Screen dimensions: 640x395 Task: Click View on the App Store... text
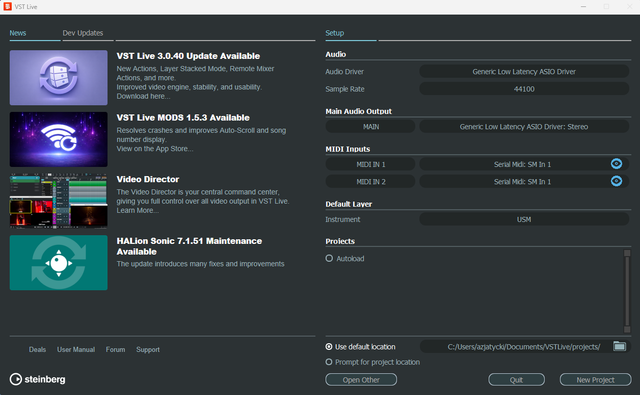(x=155, y=149)
